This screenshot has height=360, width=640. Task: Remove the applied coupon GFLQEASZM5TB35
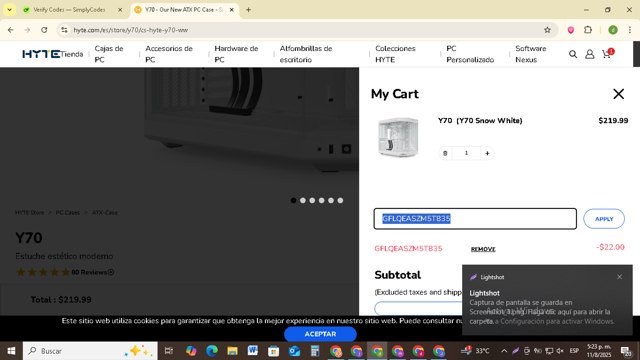pyautogui.click(x=483, y=249)
